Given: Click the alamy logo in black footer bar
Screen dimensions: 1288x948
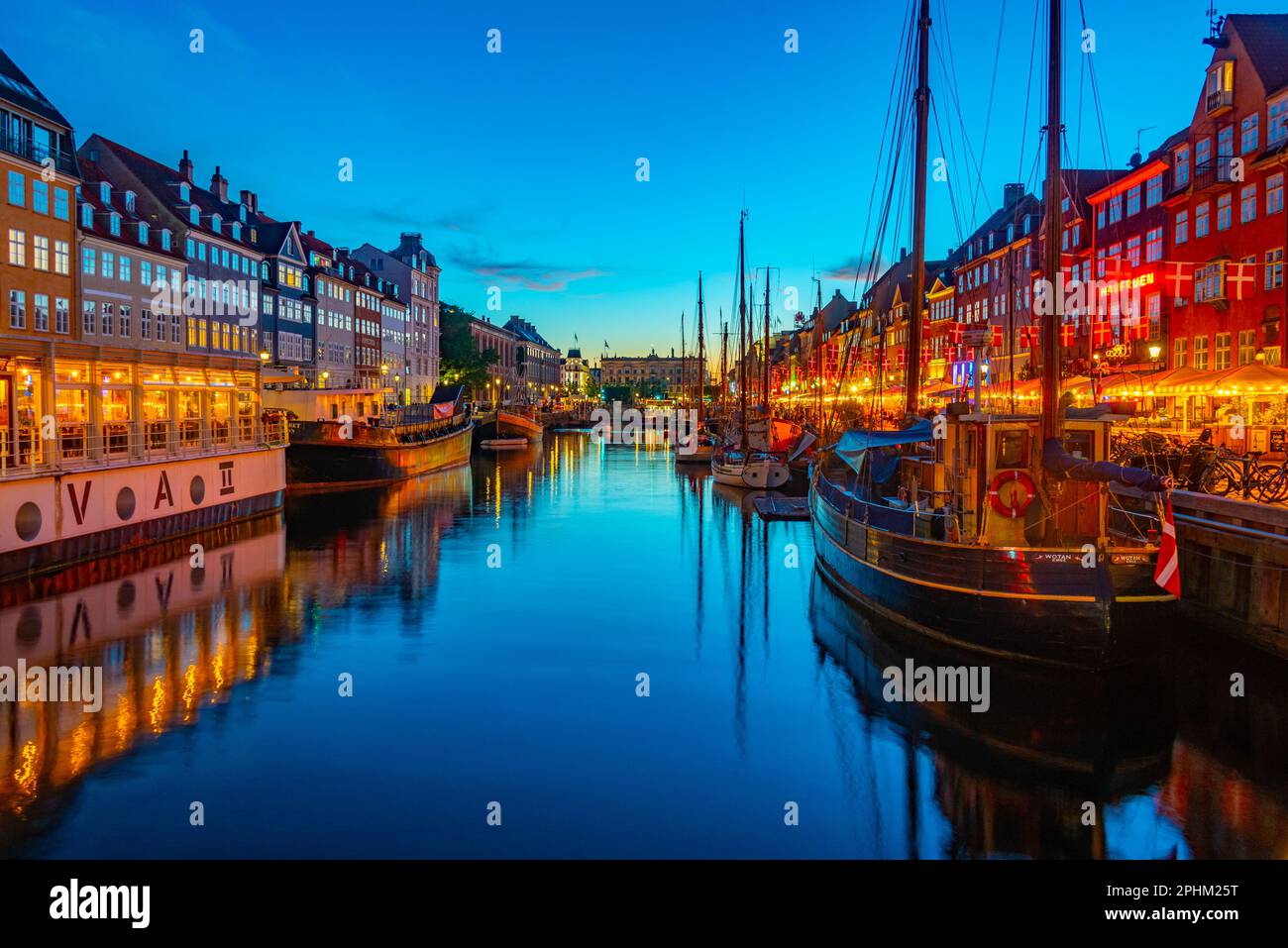Looking at the screenshot, I should point(100,903).
